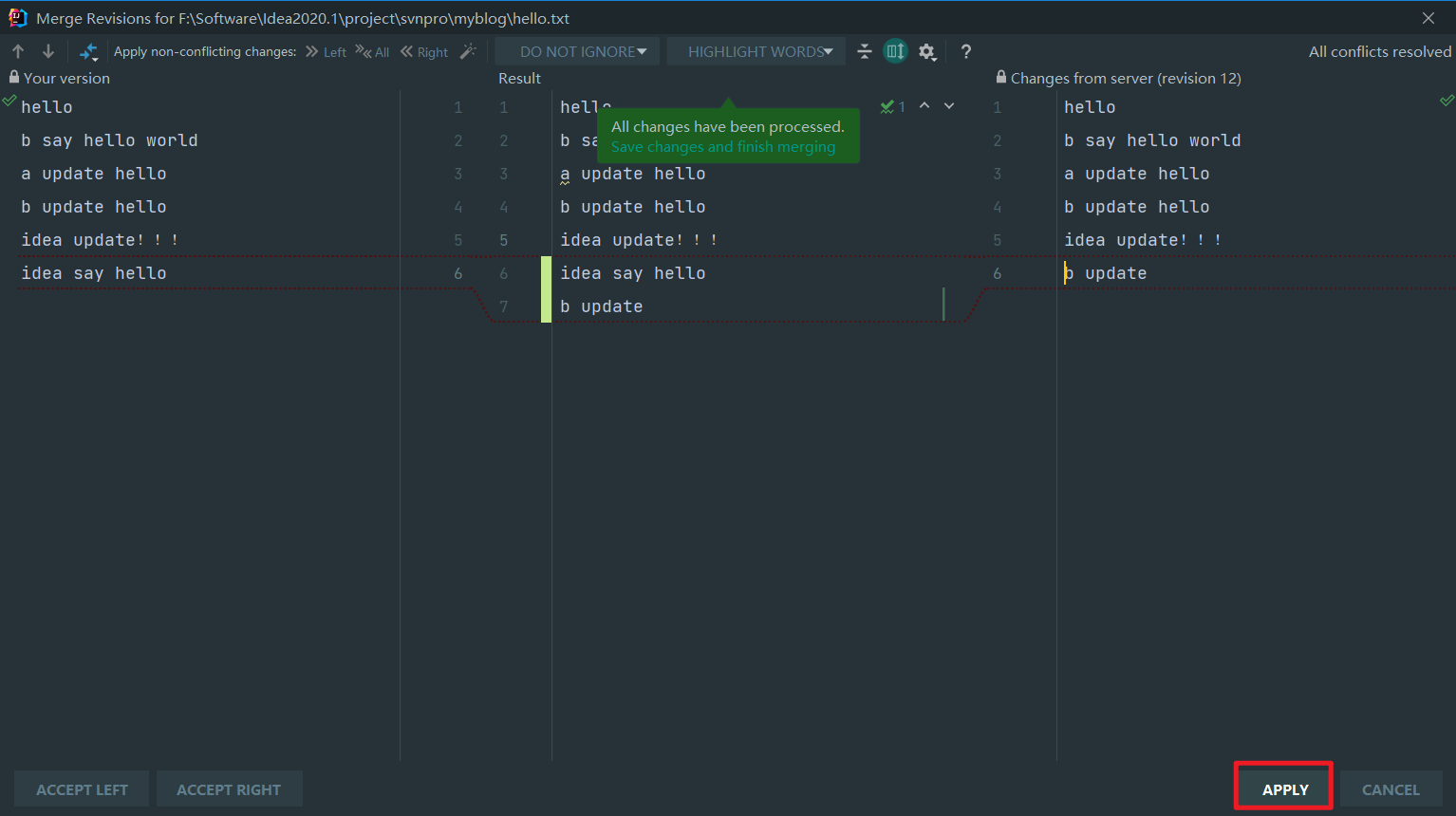Click green checkmark in left pane corner
The height and width of the screenshot is (816, 1456).
tap(9, 100)
